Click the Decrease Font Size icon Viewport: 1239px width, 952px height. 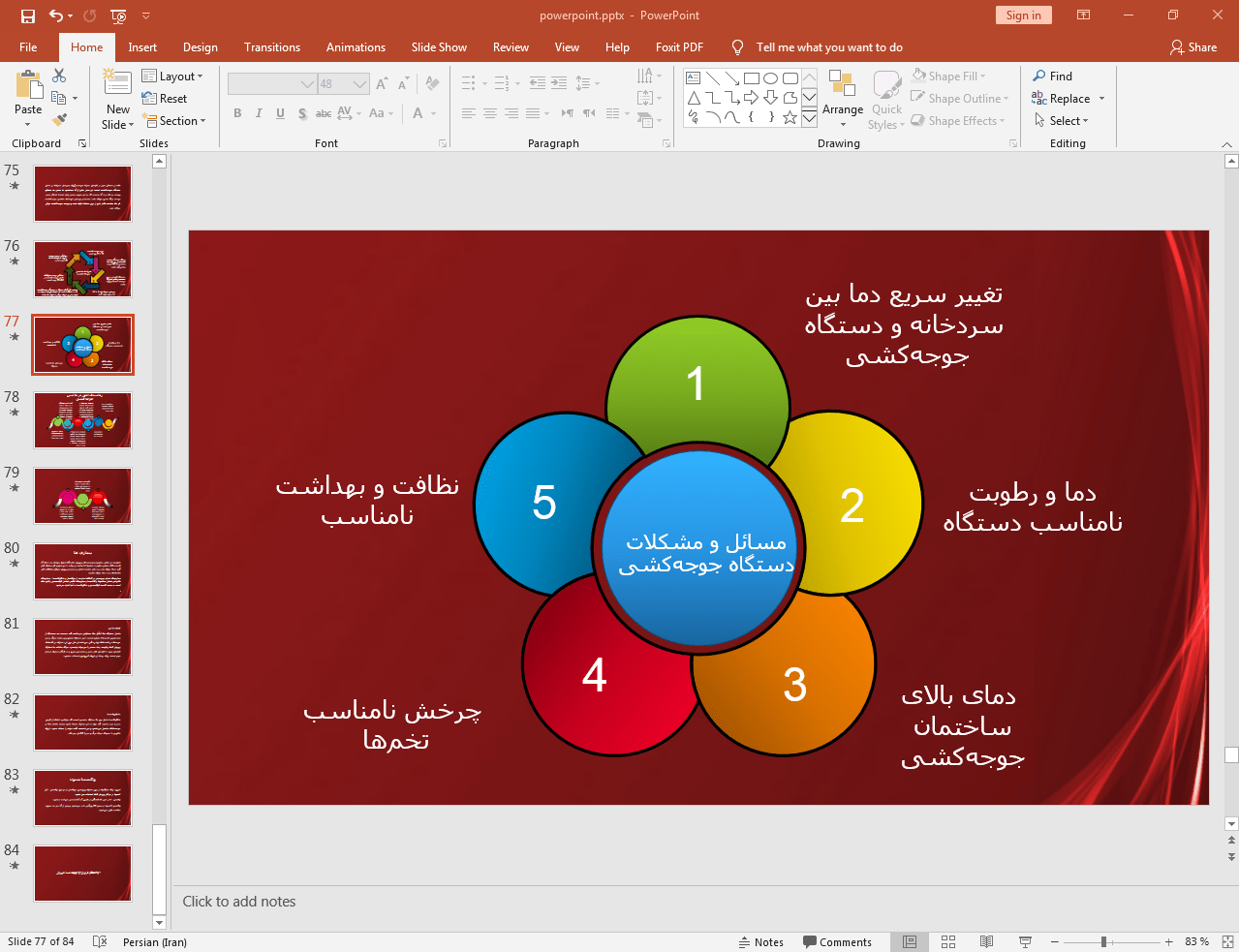[x=403, y=84]
